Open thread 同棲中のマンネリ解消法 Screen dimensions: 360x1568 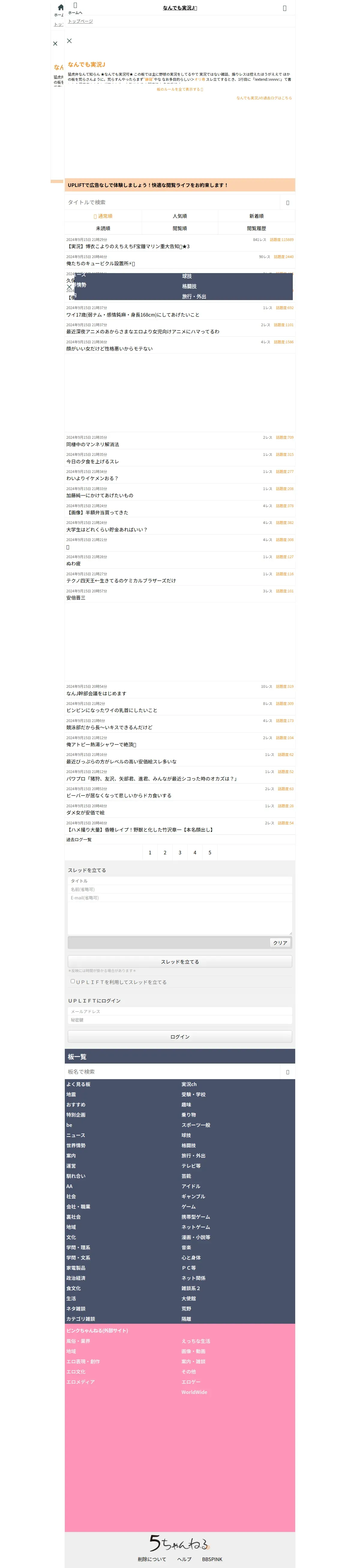tap(180, 441)
